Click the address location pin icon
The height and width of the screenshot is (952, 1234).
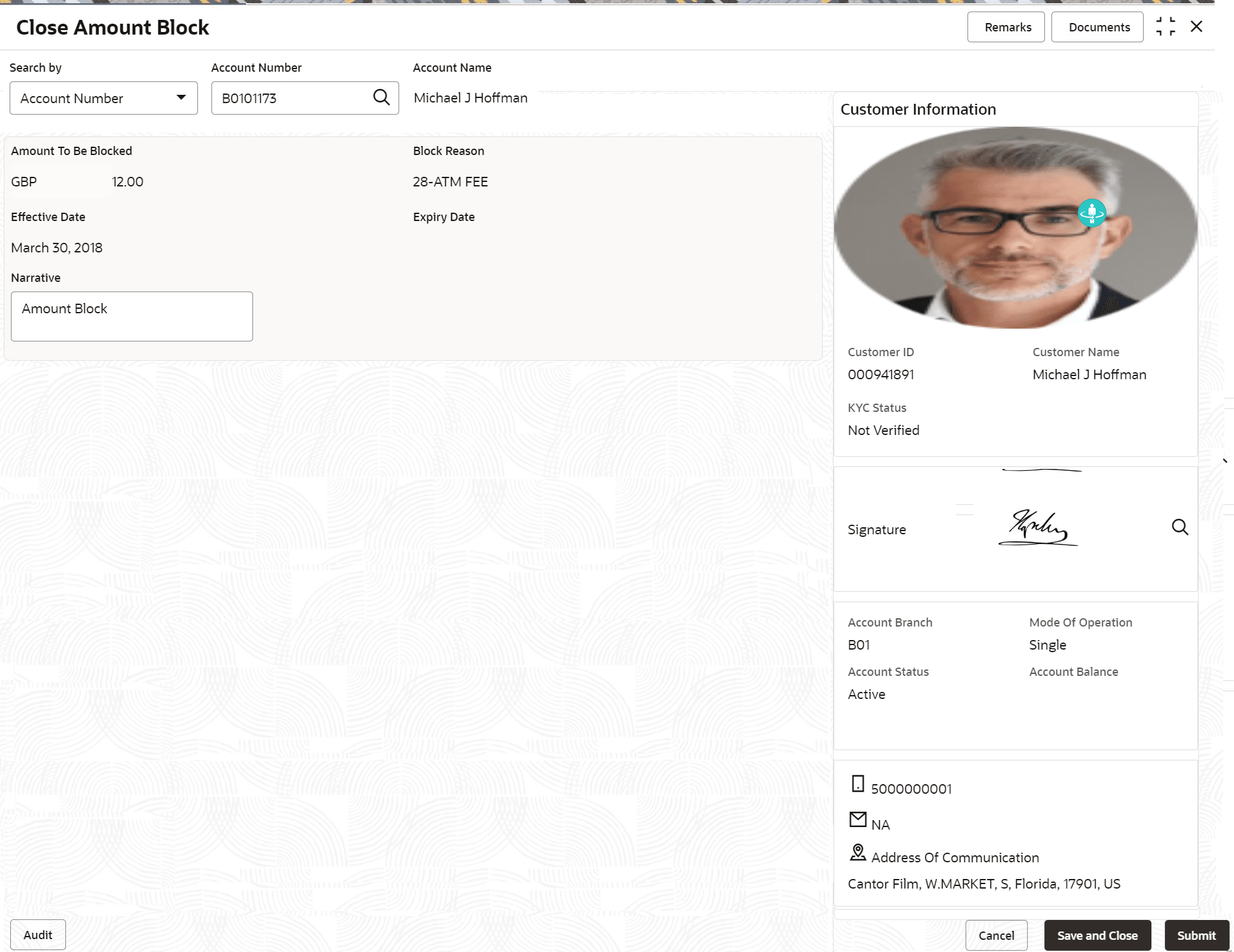[858, 853]
